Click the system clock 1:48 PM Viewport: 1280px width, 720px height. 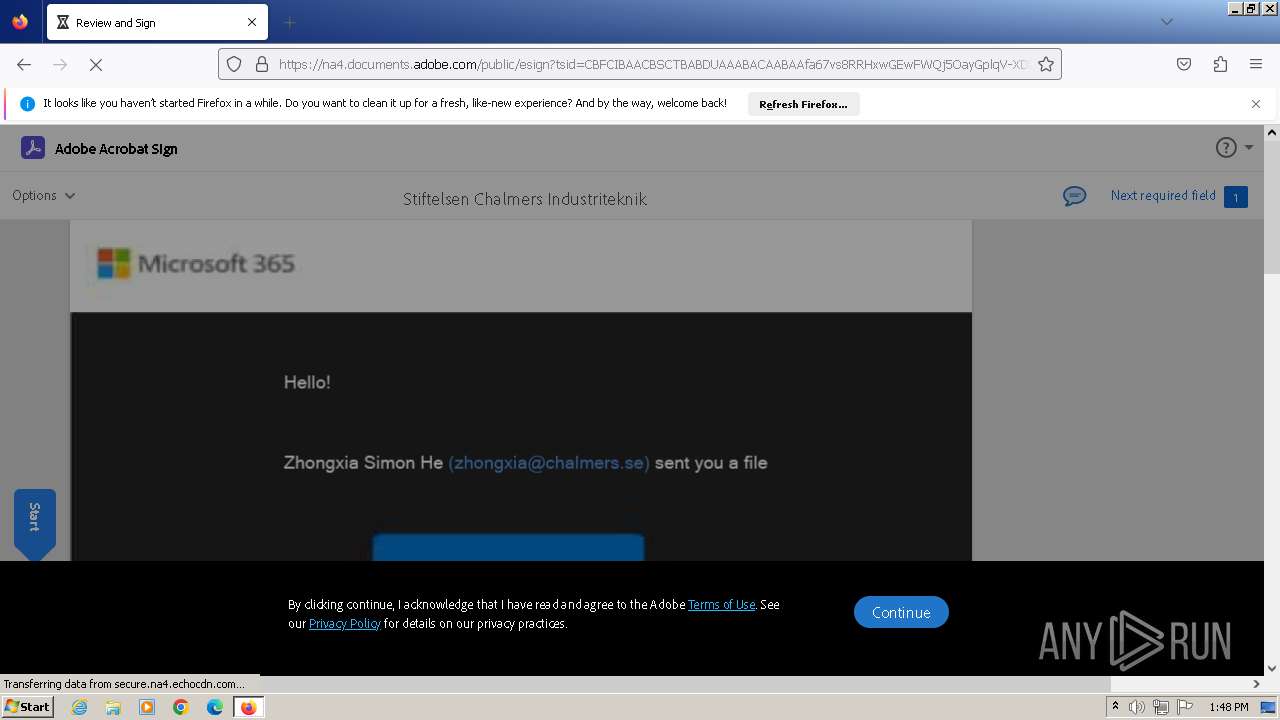pos(1228,707)
